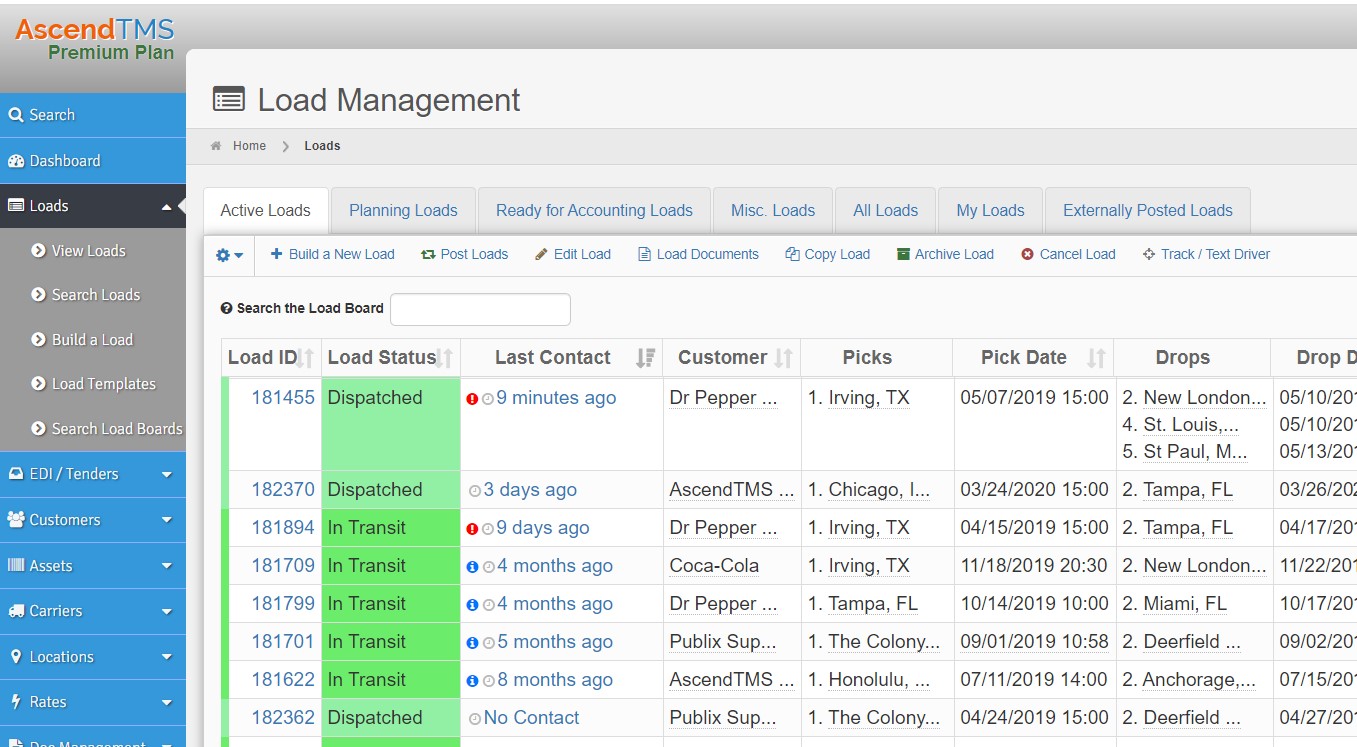Collapse the Loads sidebar section

92,206
